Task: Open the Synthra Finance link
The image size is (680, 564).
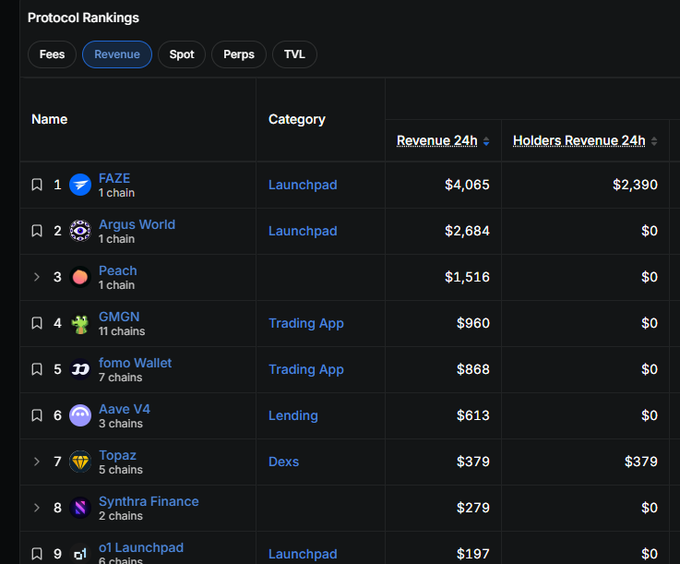Action: [x=149, y=502]
